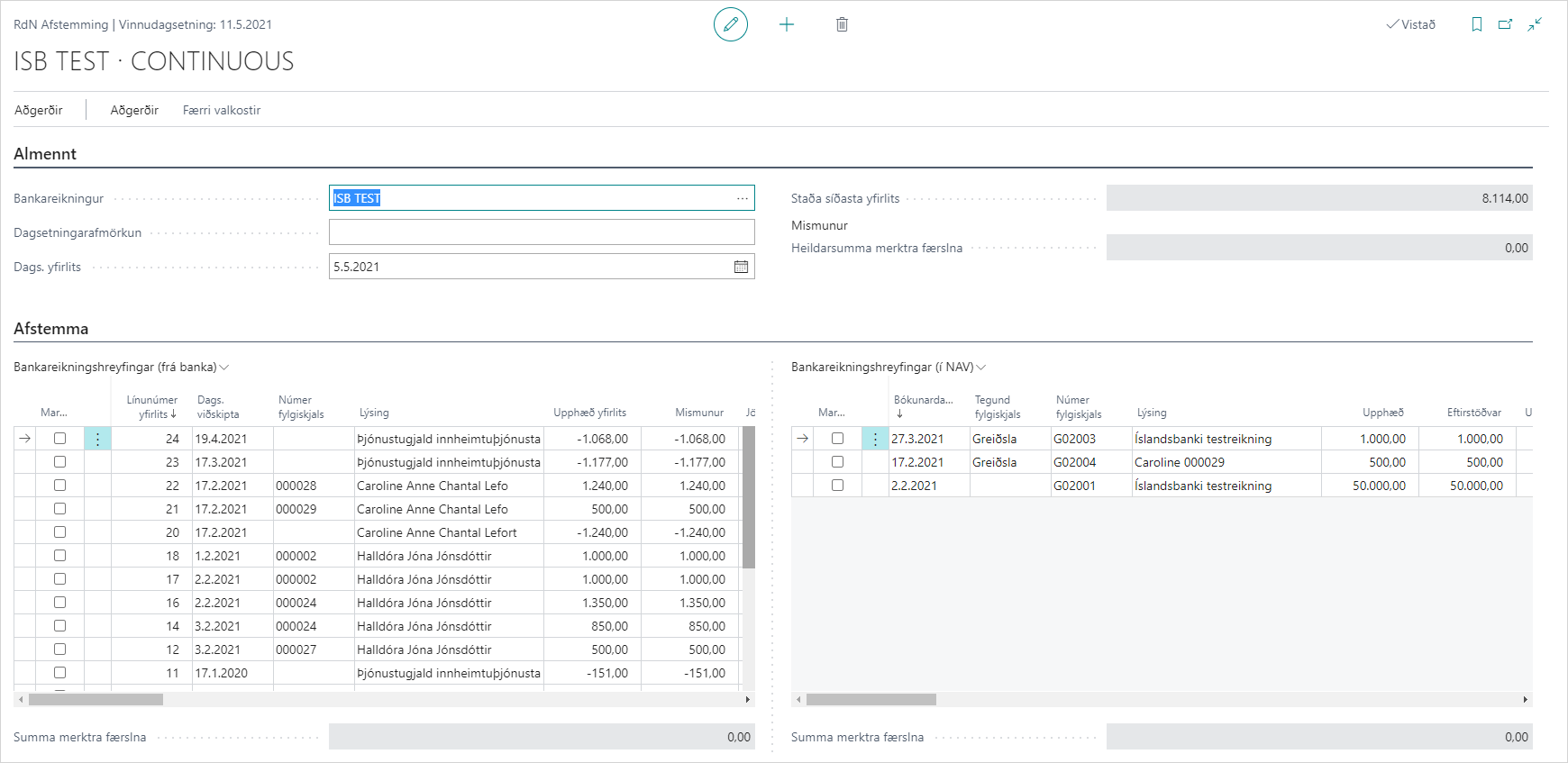
Task: Click the date cell 17.1.2020
Action: 232,673
